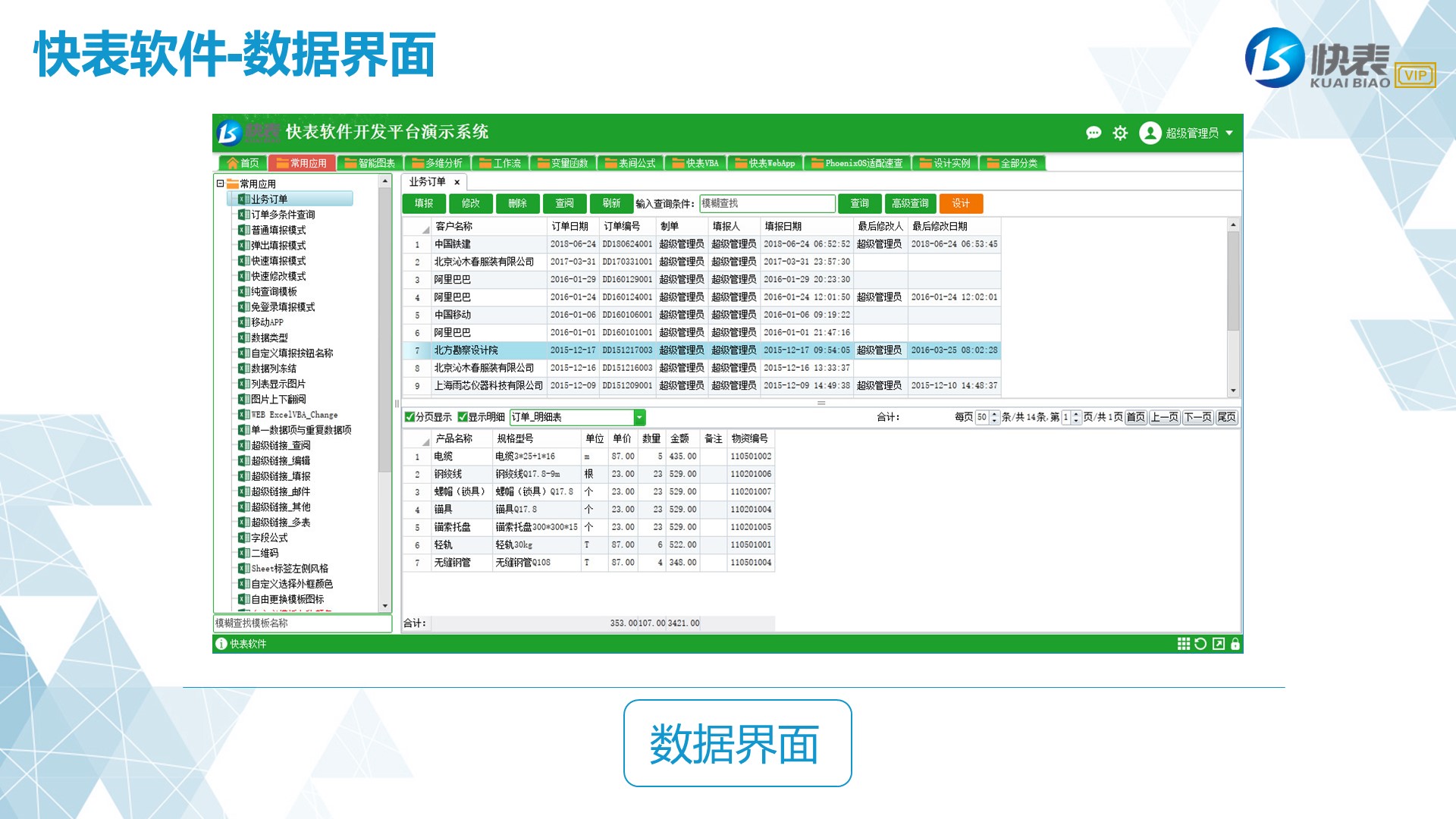Go to 下一页 next page

pos(1198,417)
